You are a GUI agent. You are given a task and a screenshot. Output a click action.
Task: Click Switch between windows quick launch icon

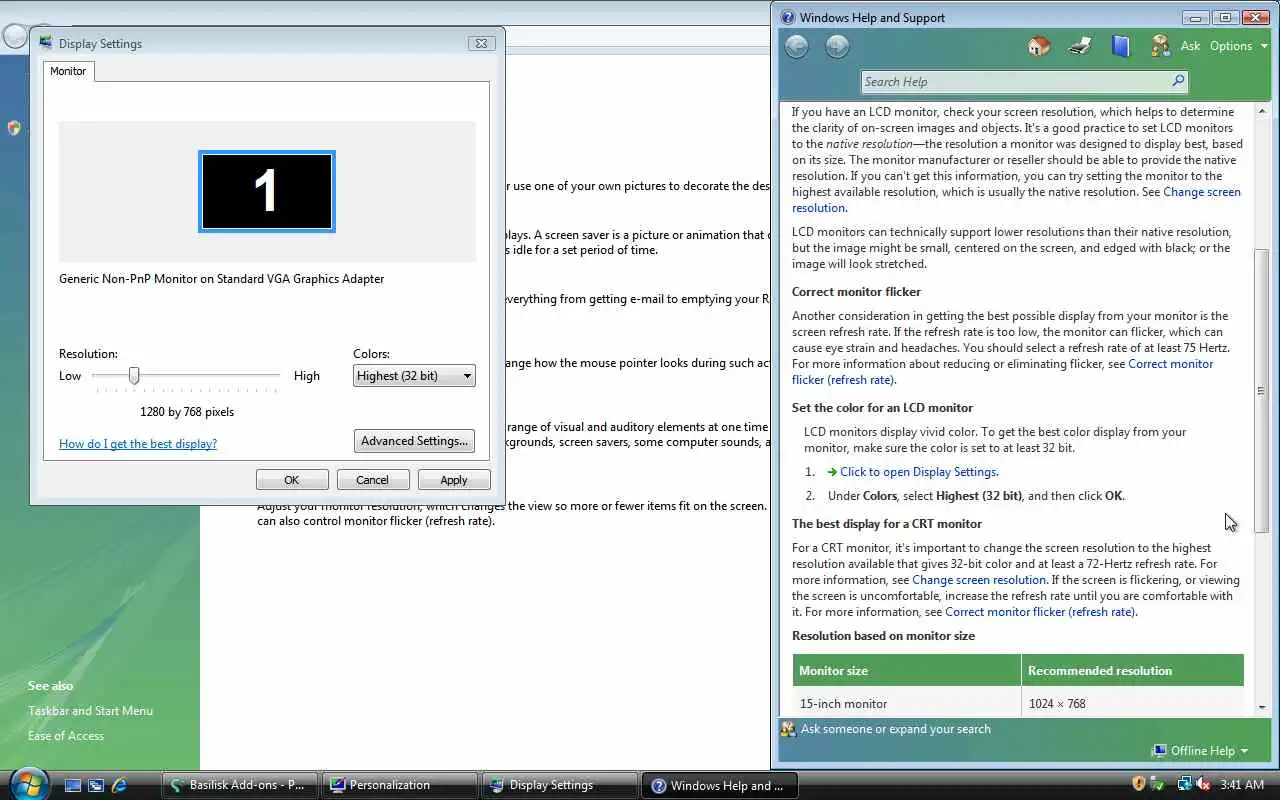96,785
